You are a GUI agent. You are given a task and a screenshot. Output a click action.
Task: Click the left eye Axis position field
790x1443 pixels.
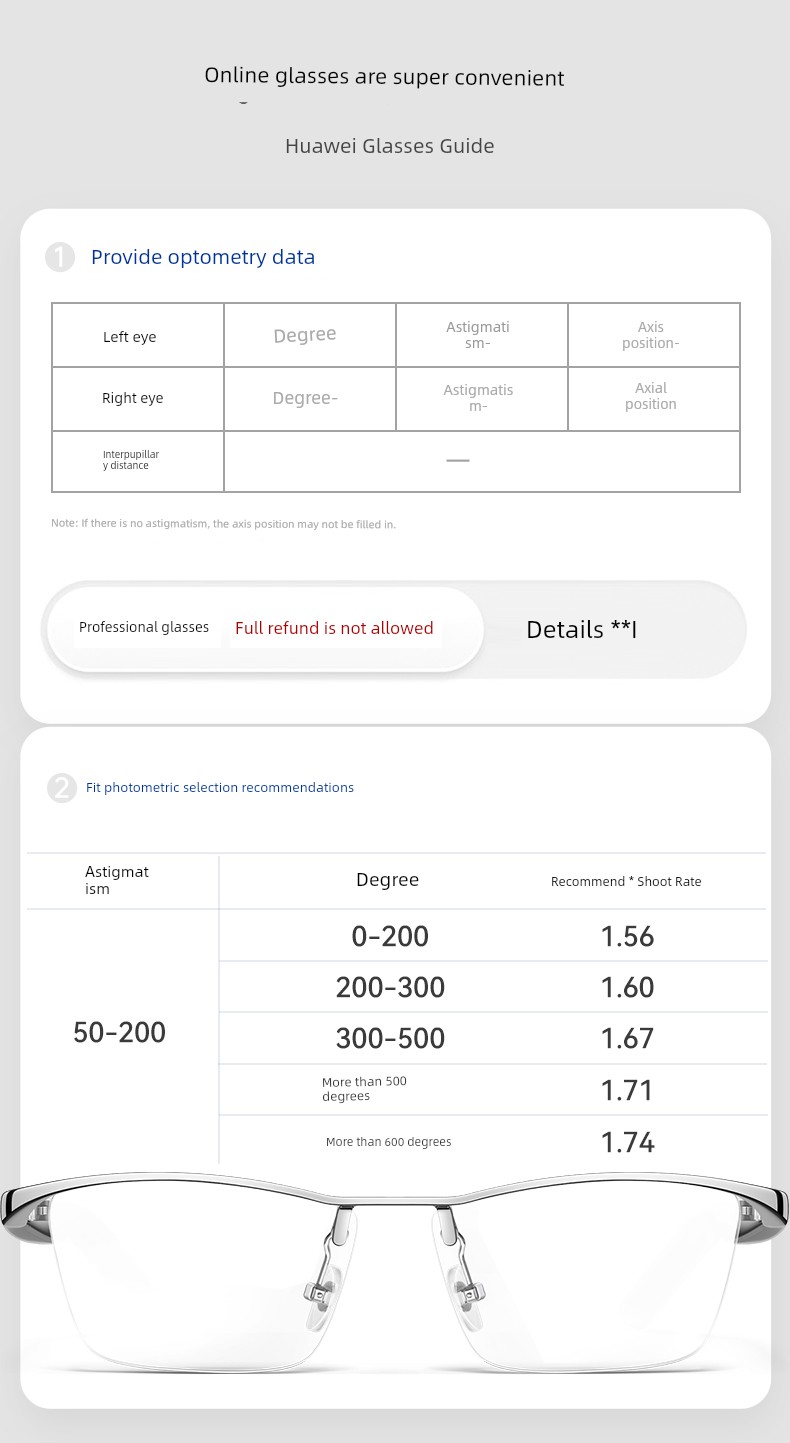653,335
